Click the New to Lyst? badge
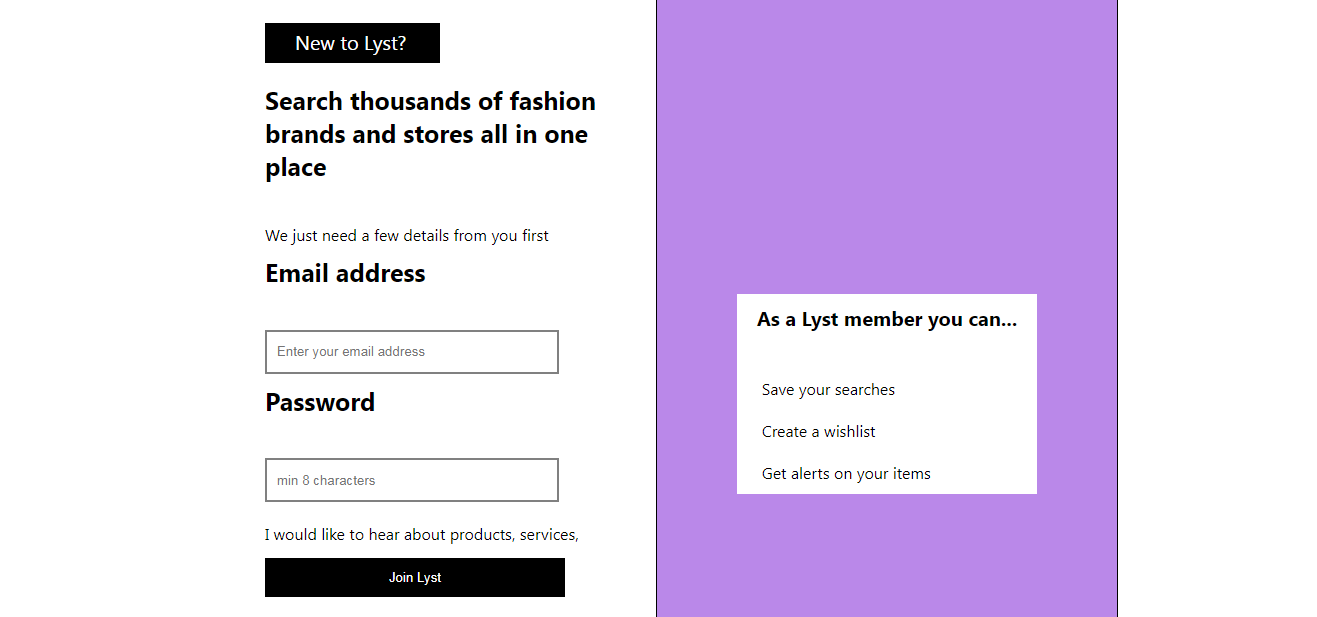The image size is (1317, 617). point(352,42)
